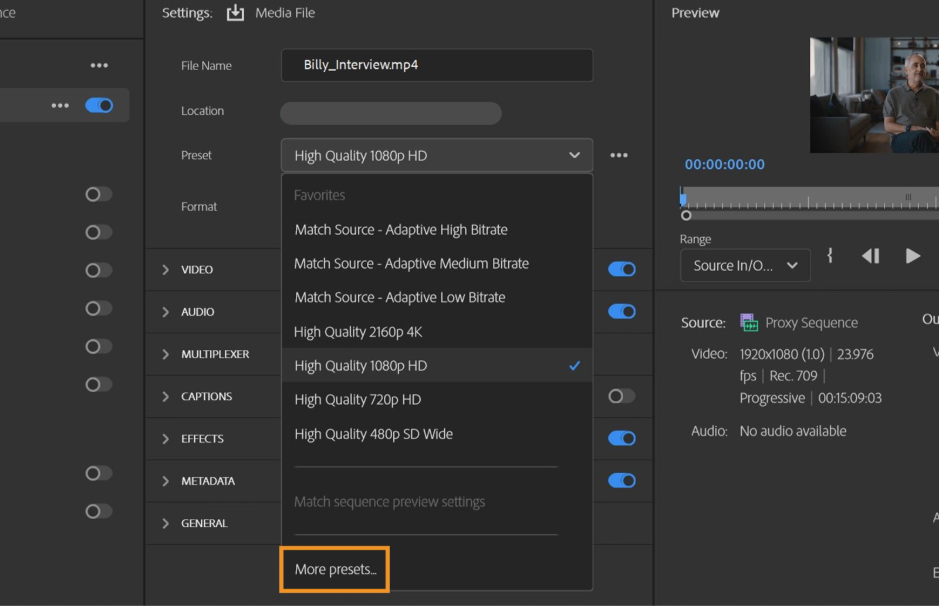Expand the VIDEO settings section
Image resolution: width=940 pixels, height=607 pixels.
click(x=165, y=270)
